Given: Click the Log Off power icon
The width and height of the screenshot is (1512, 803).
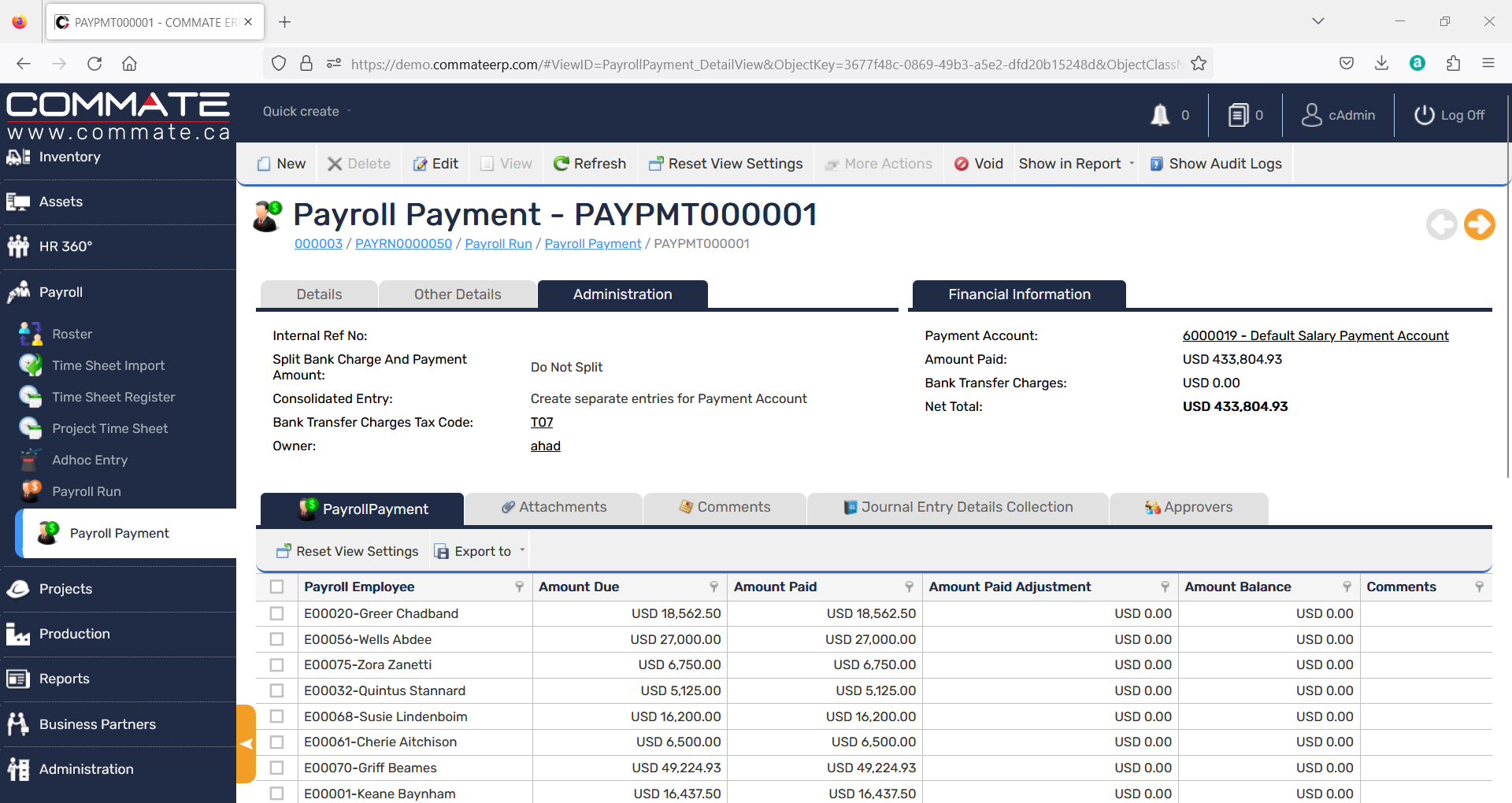Looking at the screenshot, I should coord(1424,115).
